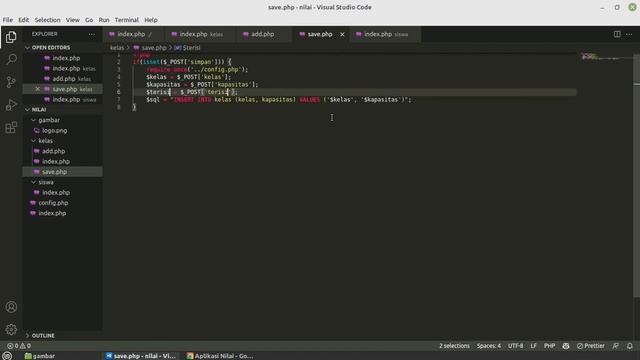Open the View menu
The image size is (640, 360).
[x=73, y=20]
